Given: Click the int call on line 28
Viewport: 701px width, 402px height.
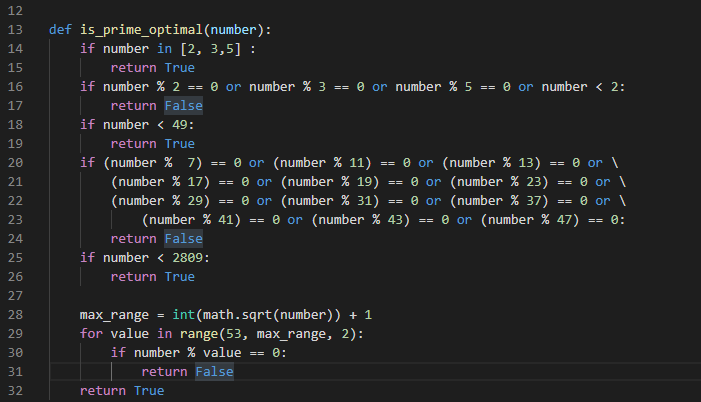Looking at the screenshot, I should pos(183,315).
